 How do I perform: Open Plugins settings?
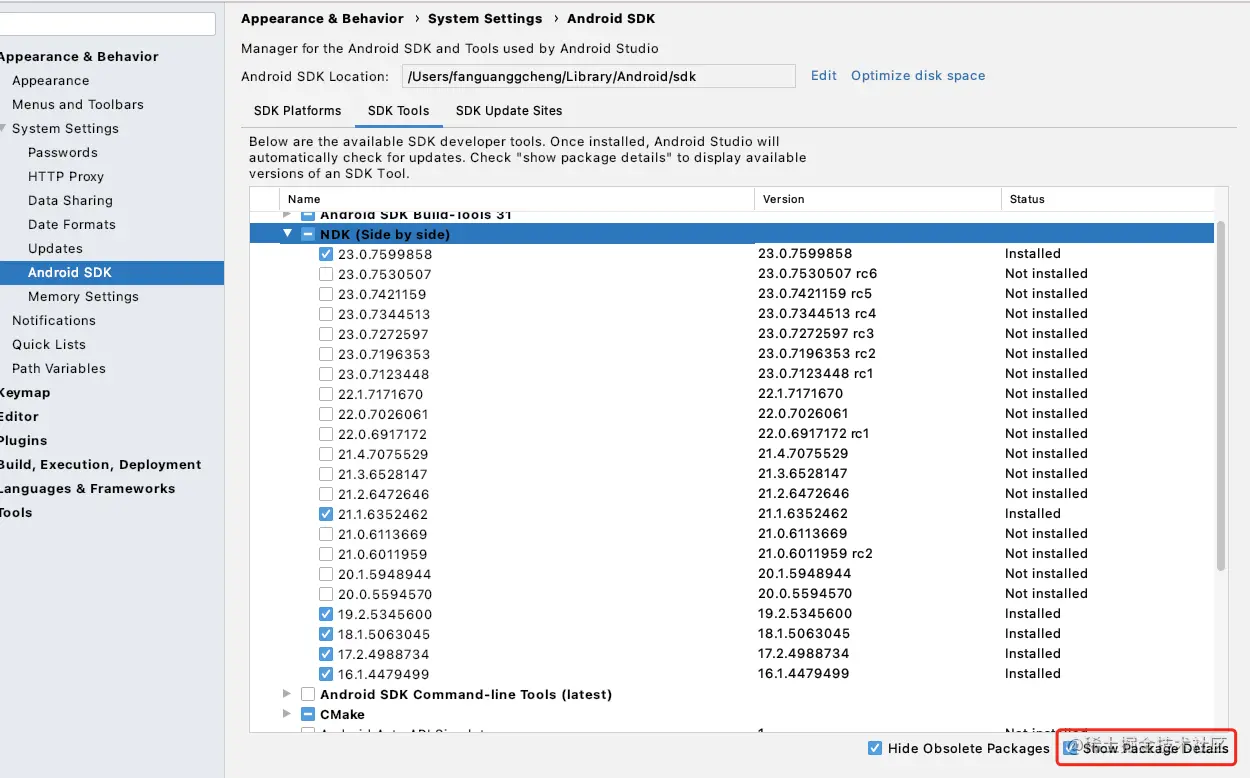click(x=23, y=441)
